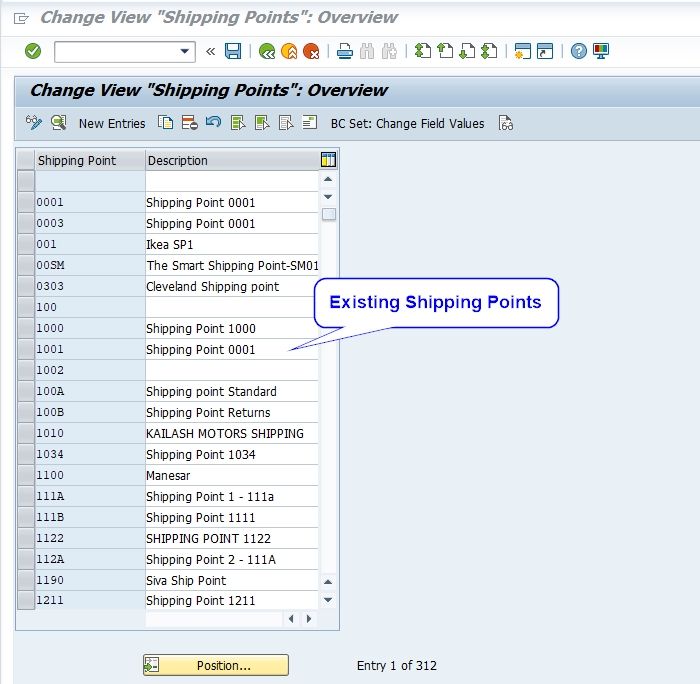Viewport: 700px width, 684px height.
Task: Select the row of Cleveland Shipping point
Action: click(26, 286)
